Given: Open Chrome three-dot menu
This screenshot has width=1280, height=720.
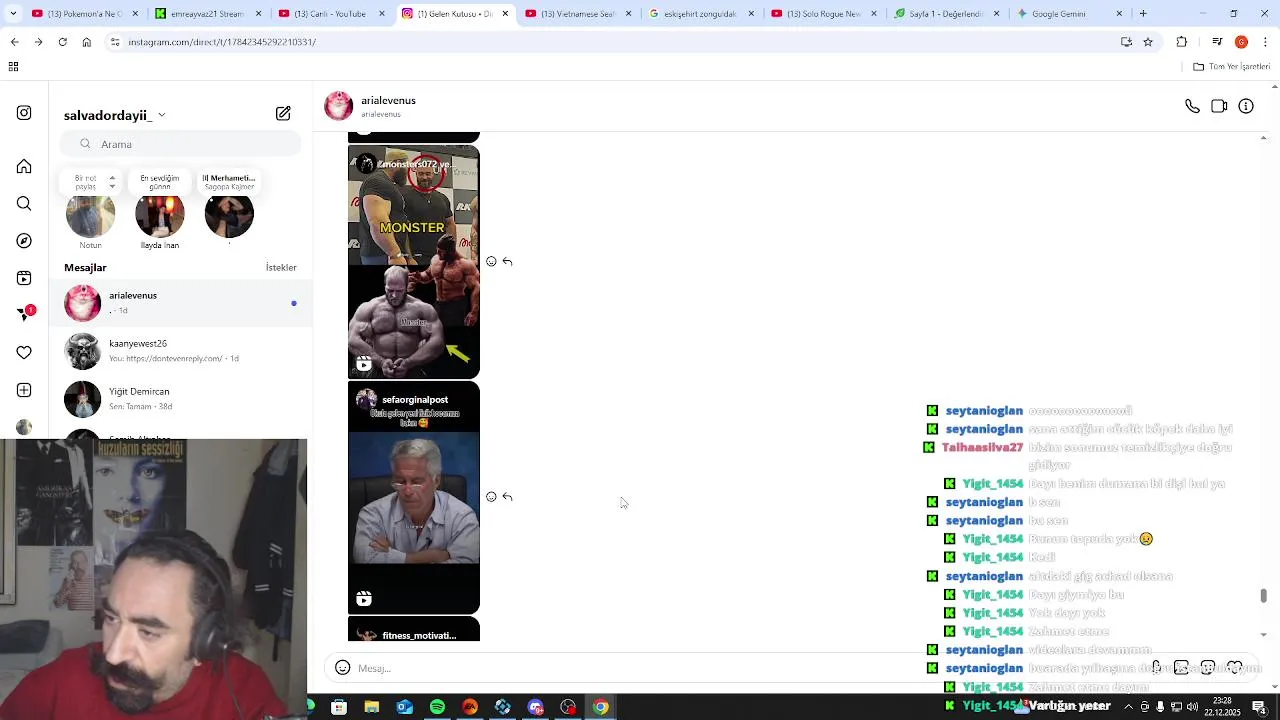Looking at the screenshot, I should point(1266,42).
